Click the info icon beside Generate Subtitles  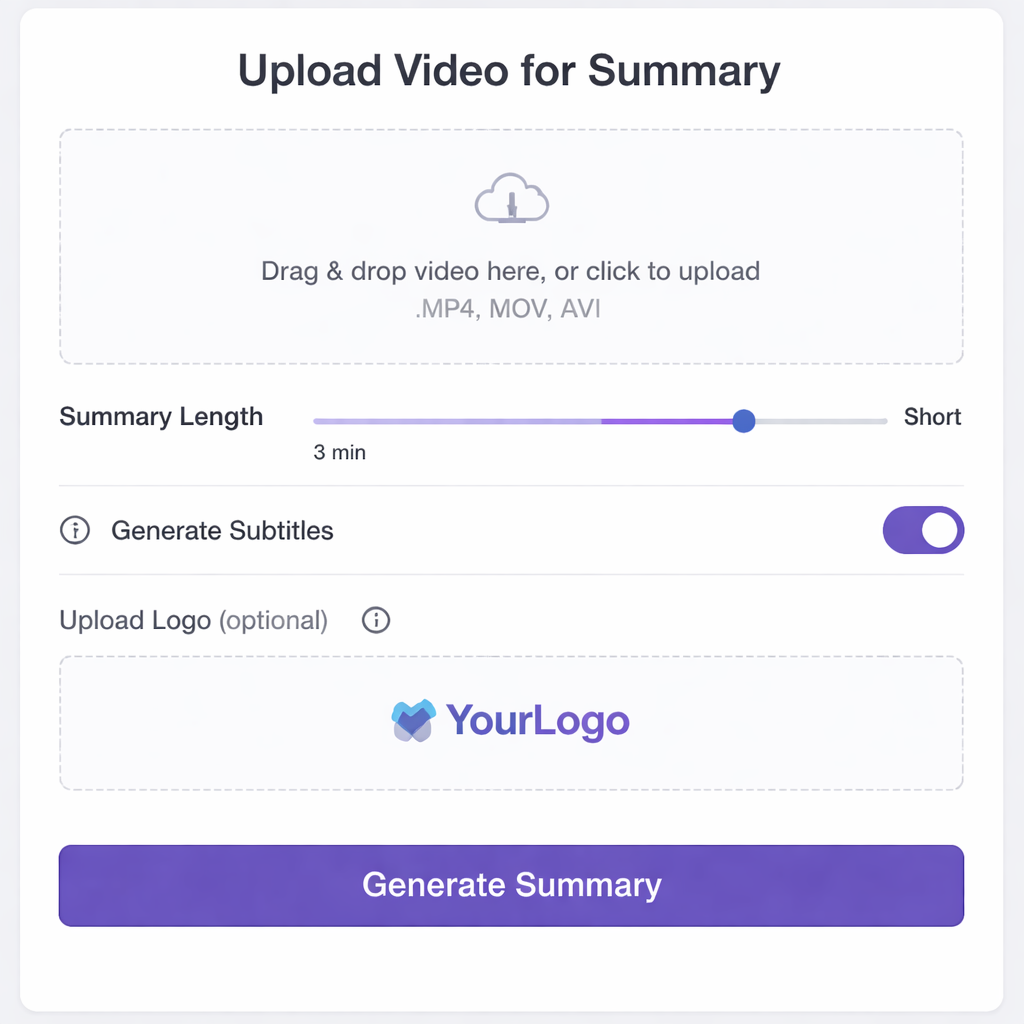click(75, 531)
